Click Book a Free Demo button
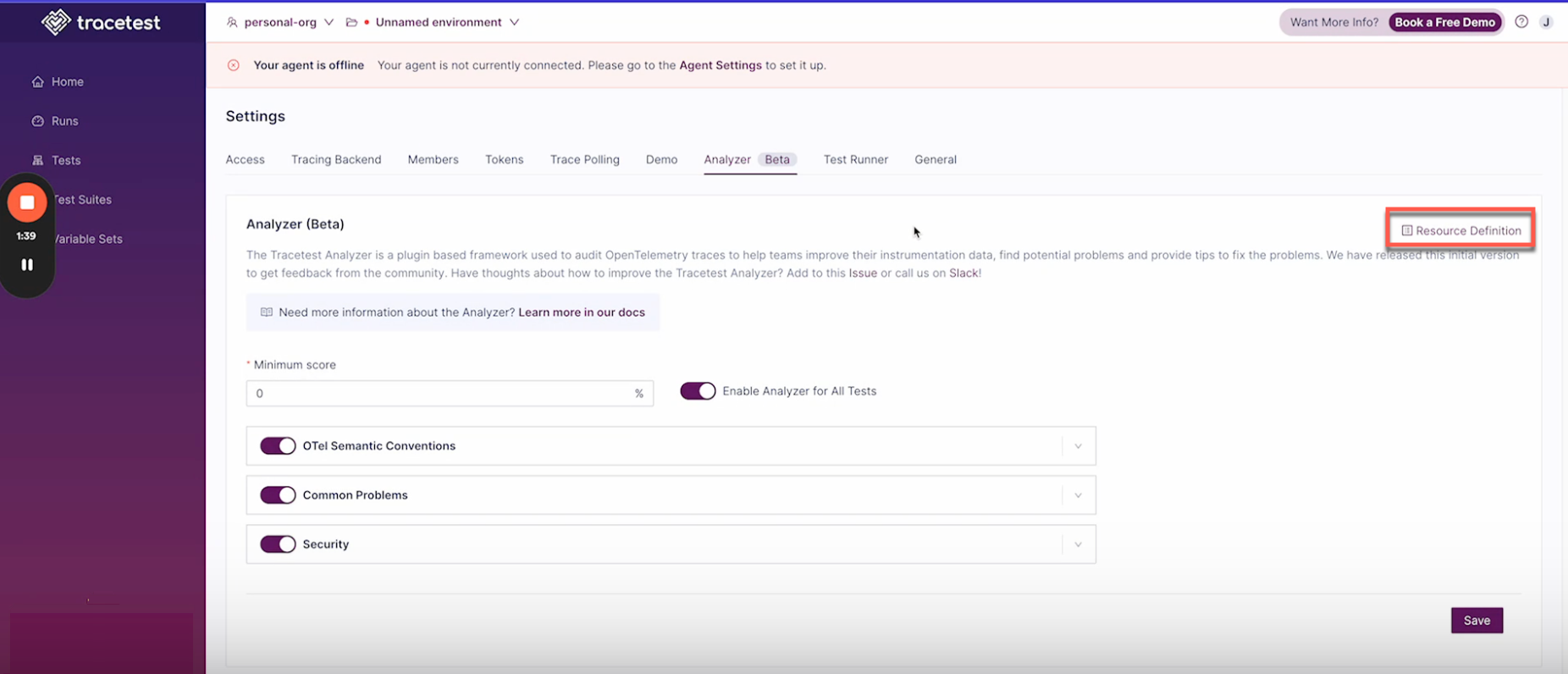Viewport: 1568px width, 674px height. pyautogui.click(x=1444, y=22)
